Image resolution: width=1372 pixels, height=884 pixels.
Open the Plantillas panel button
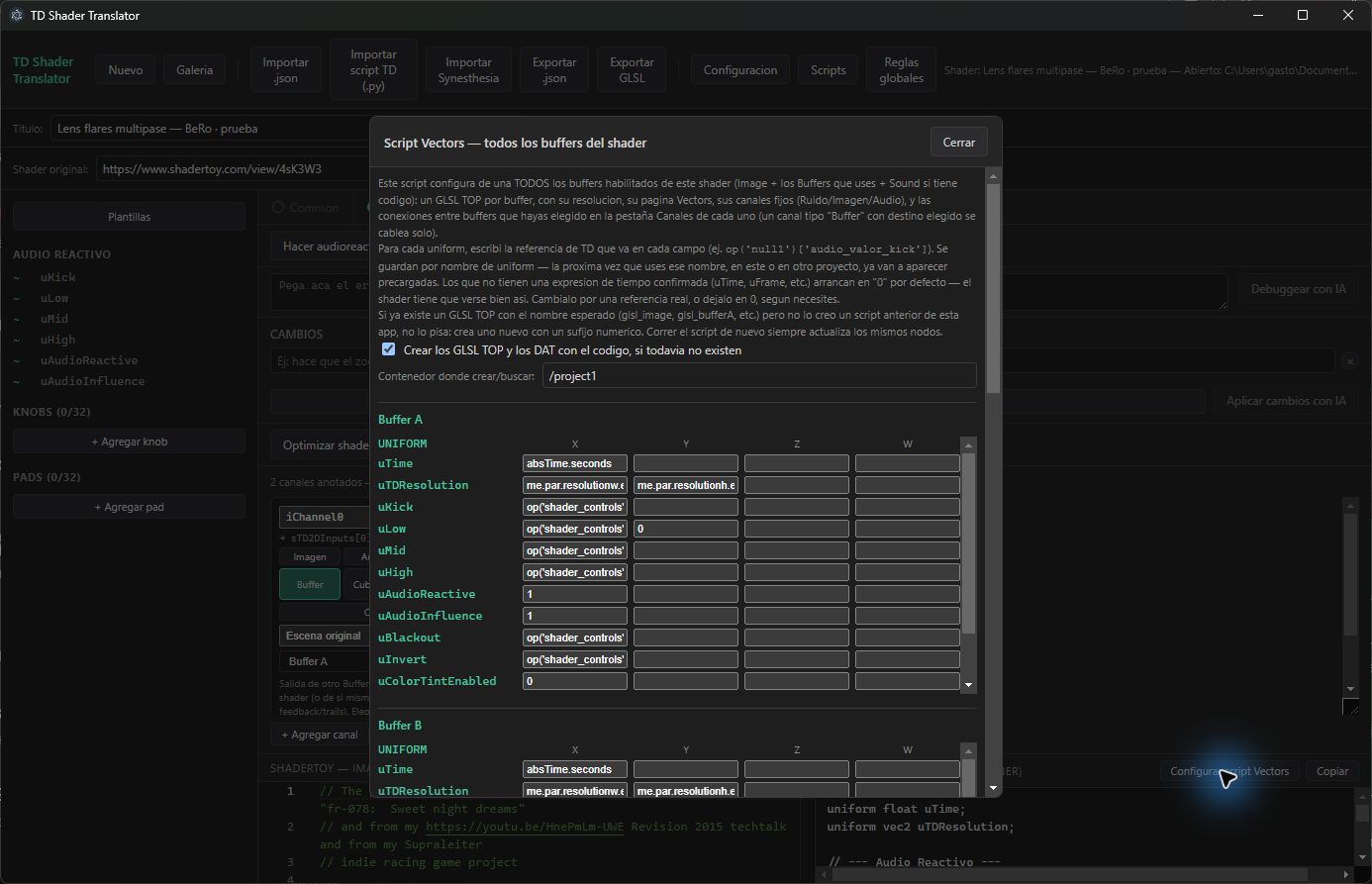(129, 217)
